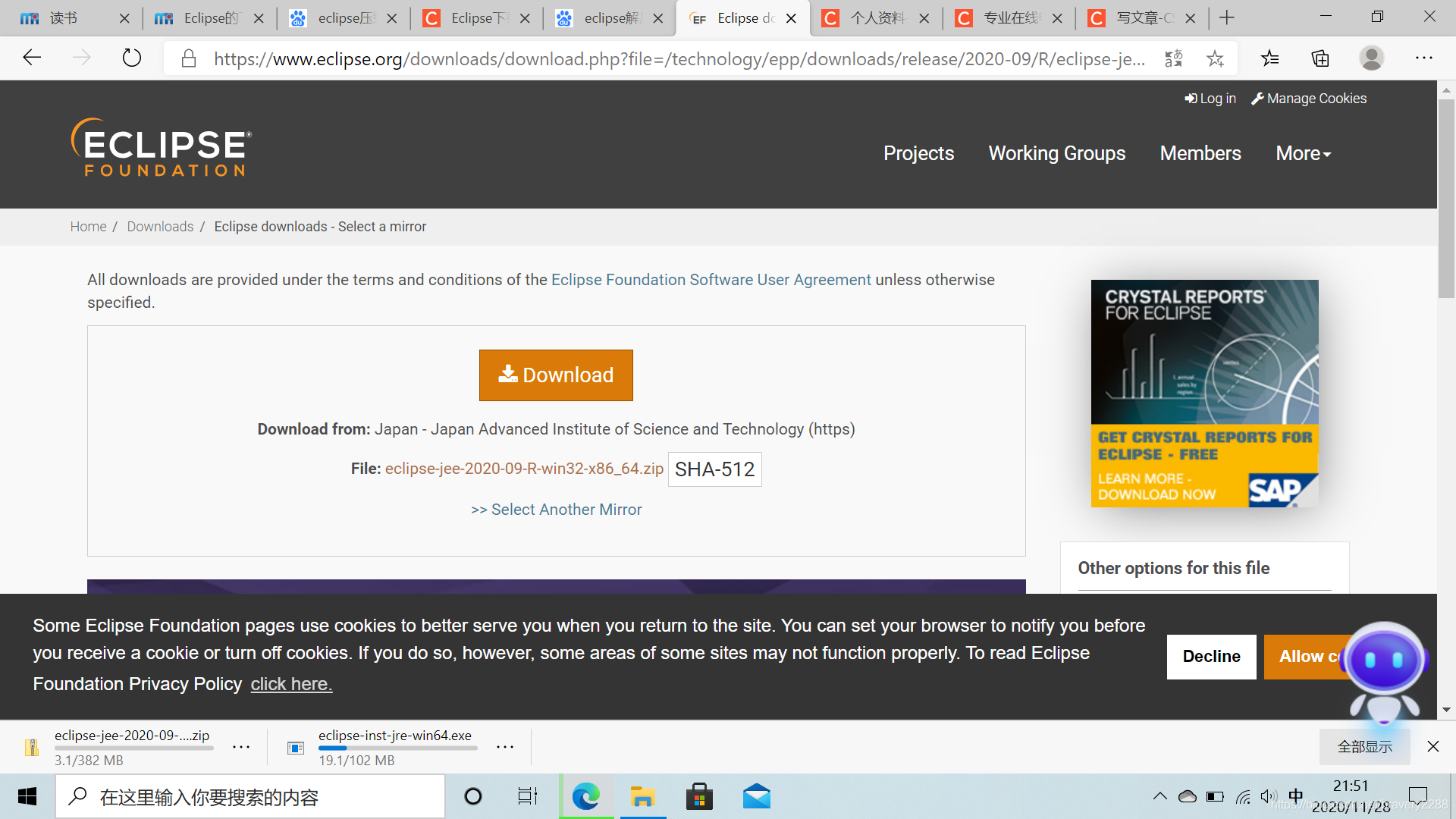Open the Projects menu item

pyautogui.click(x=918, y=153)
